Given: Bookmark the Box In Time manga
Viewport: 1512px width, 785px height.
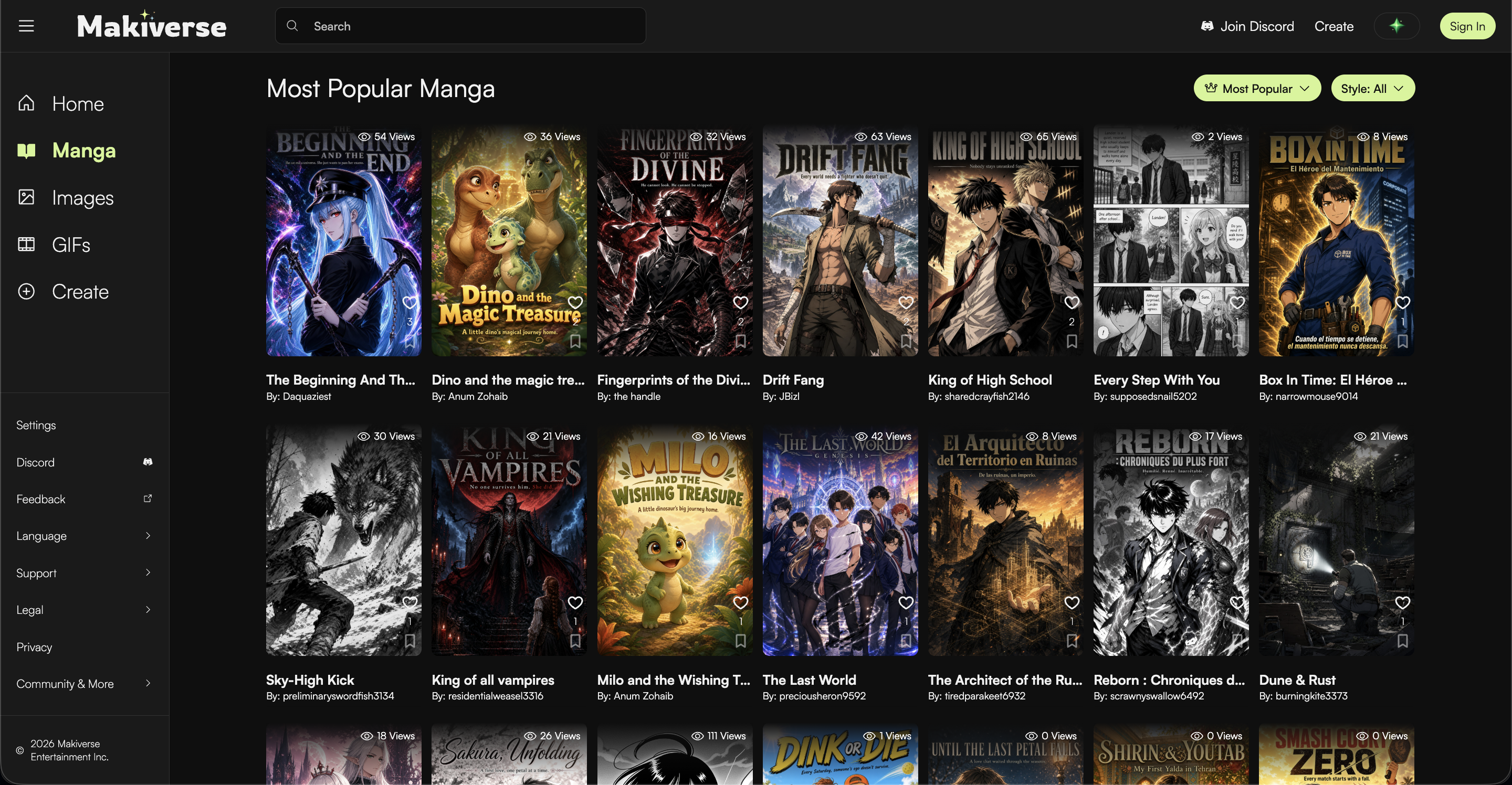Looking at the screenshot, I should [1403, 341].
